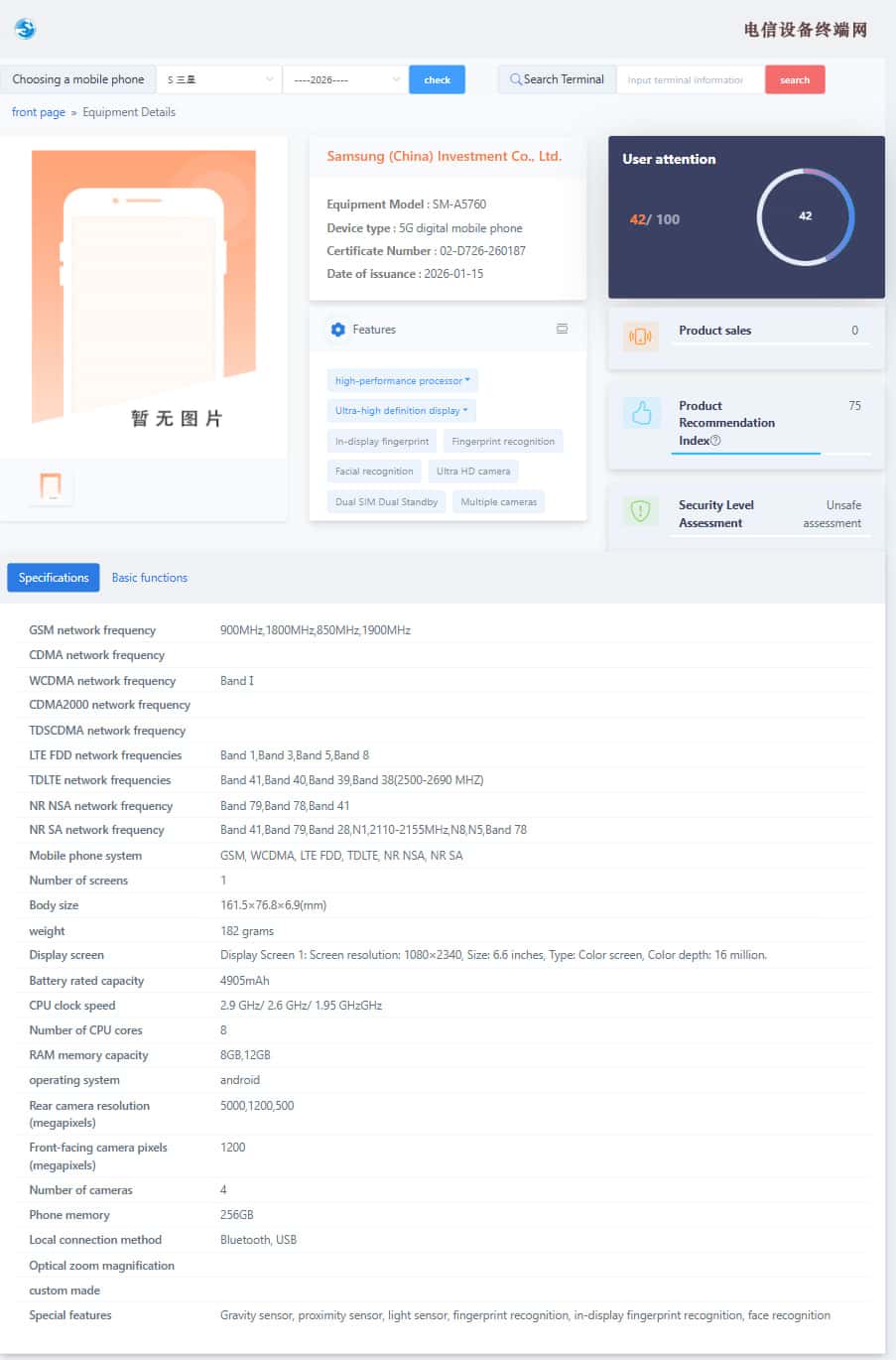The width and height of the screenshot is (896, 1360).
Task: Open the 2026 year dropdown
Action: tap(344, 79)
